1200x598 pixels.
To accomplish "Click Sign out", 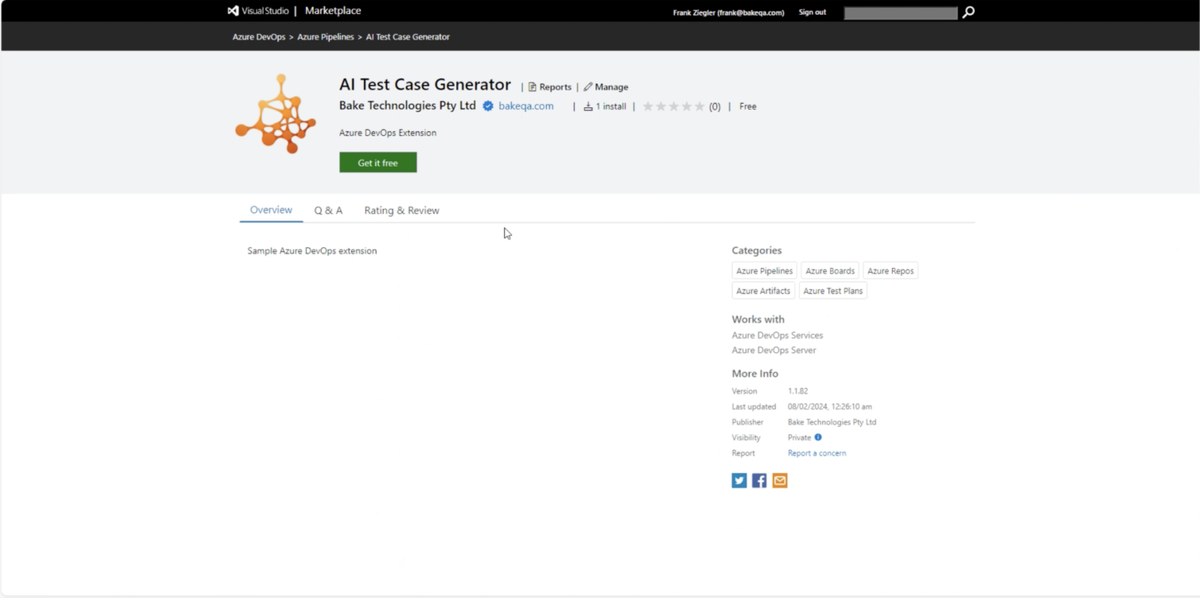I will (812, 12).
